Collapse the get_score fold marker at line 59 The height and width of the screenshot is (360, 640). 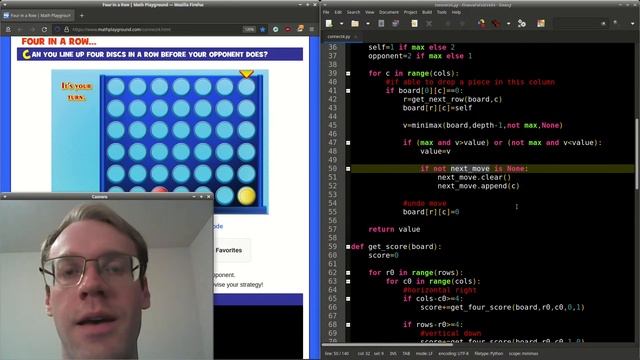pyautogui.click(x=348, y=247)
